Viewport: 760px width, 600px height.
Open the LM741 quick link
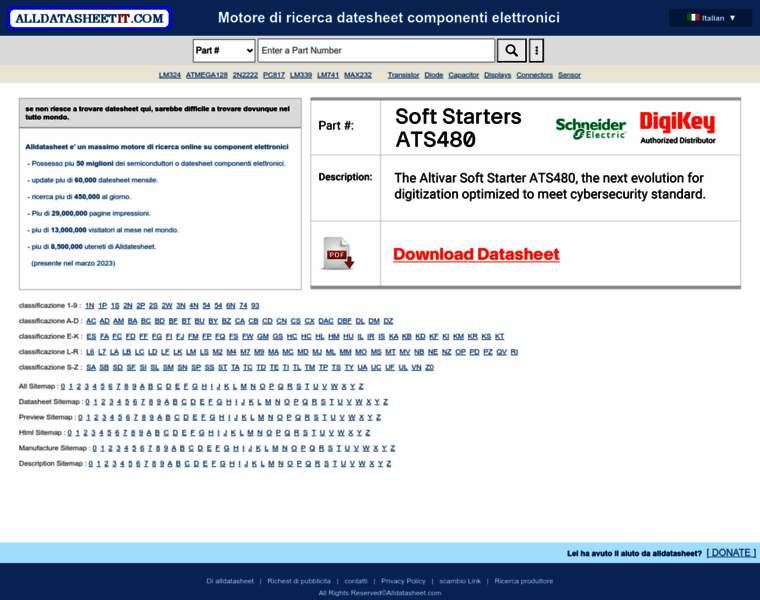(328, 75)
